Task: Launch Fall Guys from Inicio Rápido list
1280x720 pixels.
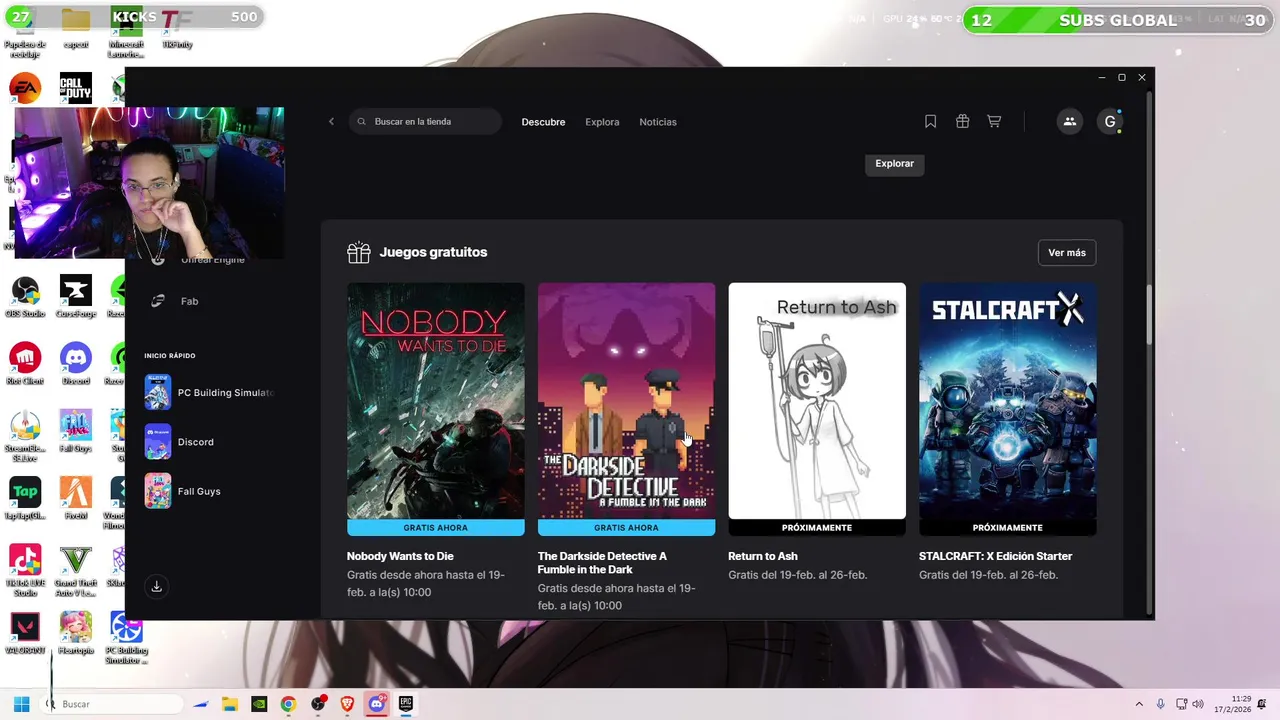Action: (x=183, y=491)
